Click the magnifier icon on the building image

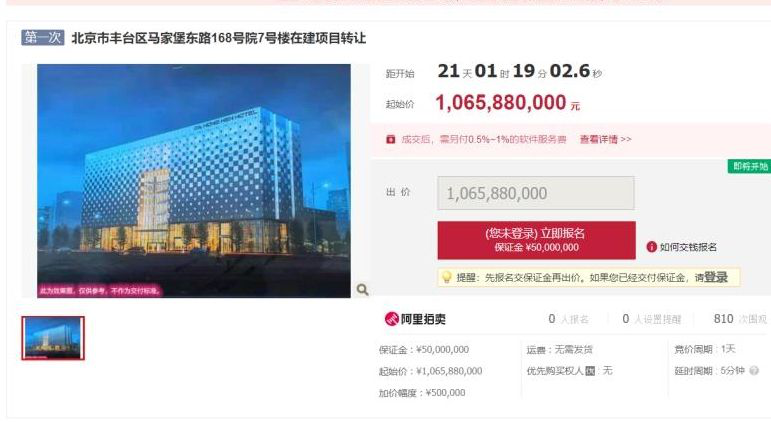click(362, 289)
